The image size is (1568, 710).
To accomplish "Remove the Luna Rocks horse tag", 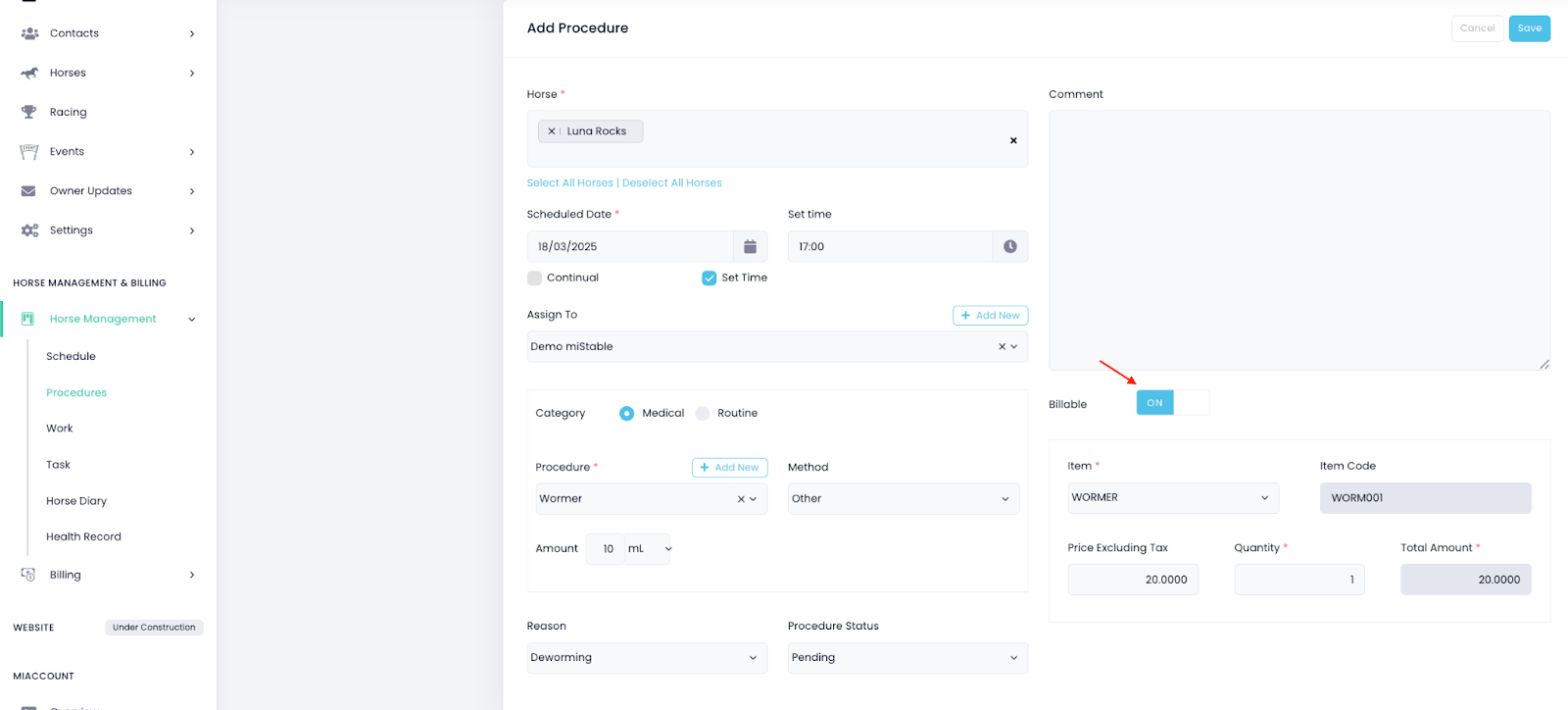I will pos(552,131).
